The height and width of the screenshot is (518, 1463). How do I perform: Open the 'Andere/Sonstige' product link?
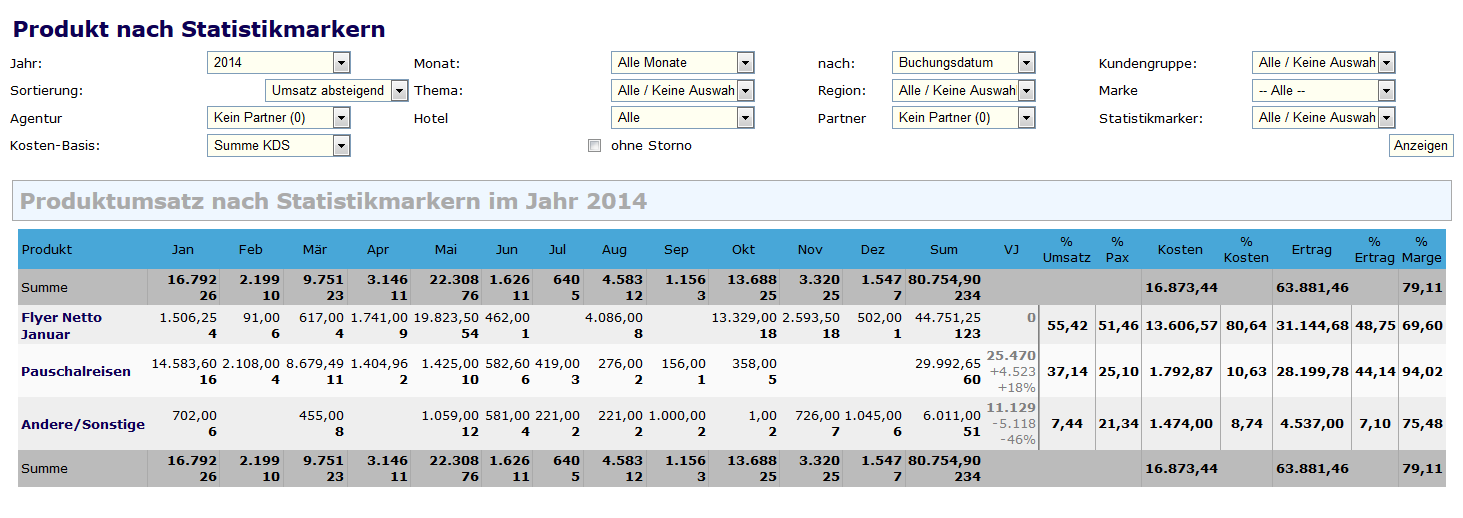tap(83, 424)
